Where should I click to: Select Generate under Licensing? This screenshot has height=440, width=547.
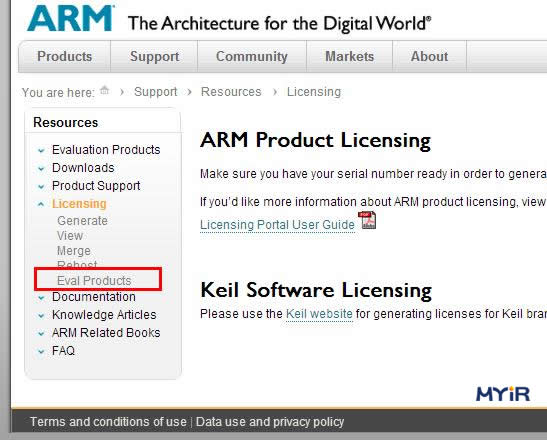pos(82,221)
